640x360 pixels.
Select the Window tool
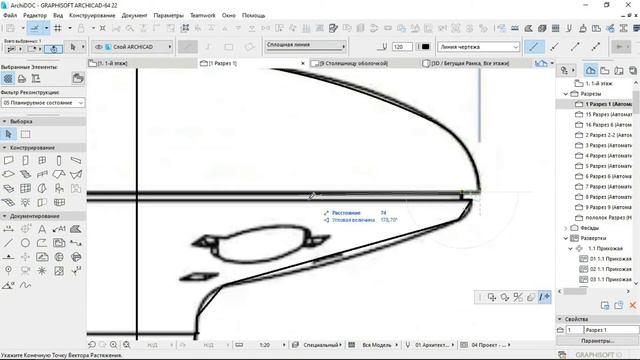42,160
